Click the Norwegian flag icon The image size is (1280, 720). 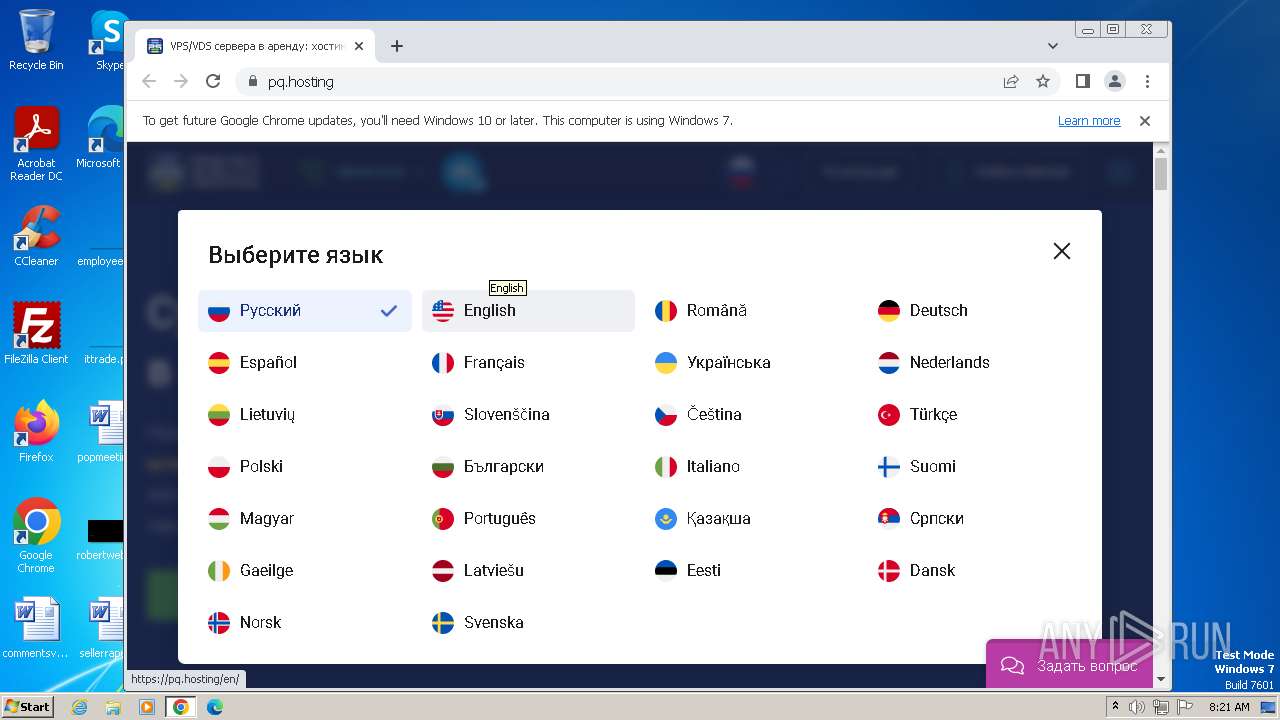point(219,623)
